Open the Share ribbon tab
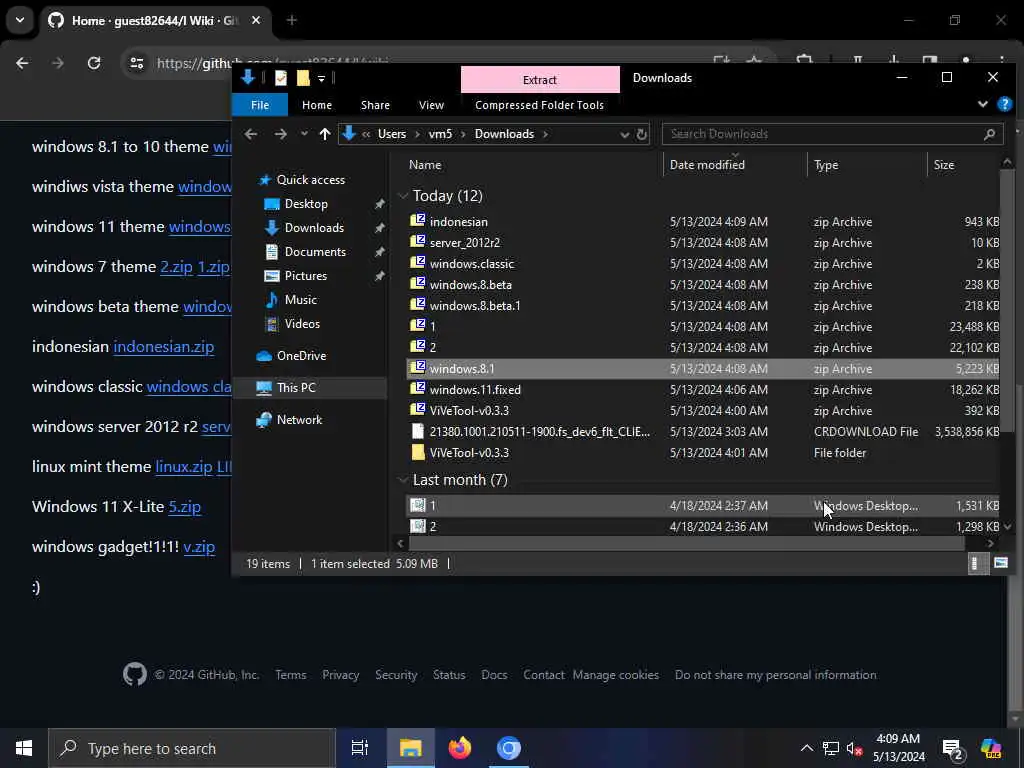Screen dimensions: 1024x768 point(375,105)
